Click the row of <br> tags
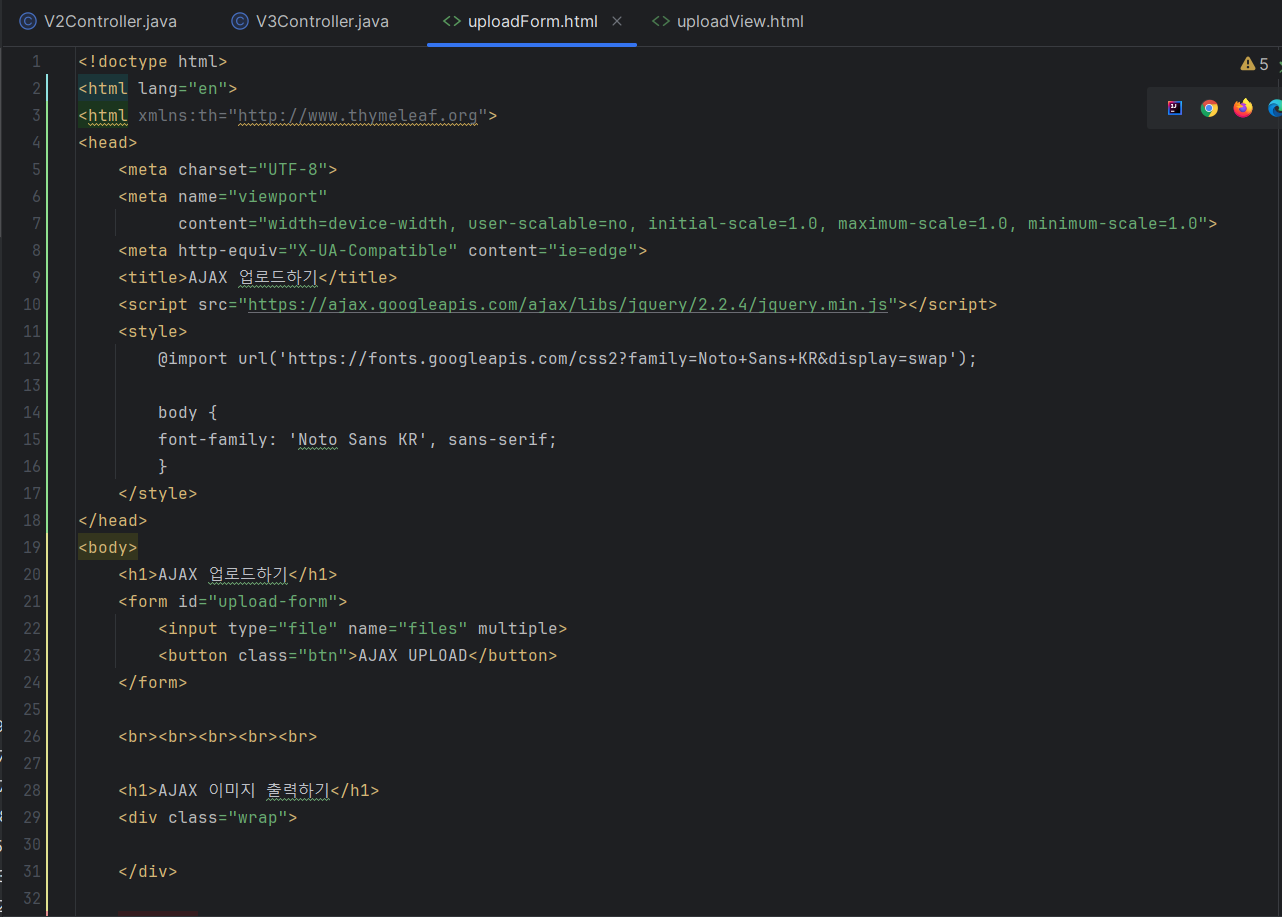This screenshot has height=917, width=1282. point(218,737)
